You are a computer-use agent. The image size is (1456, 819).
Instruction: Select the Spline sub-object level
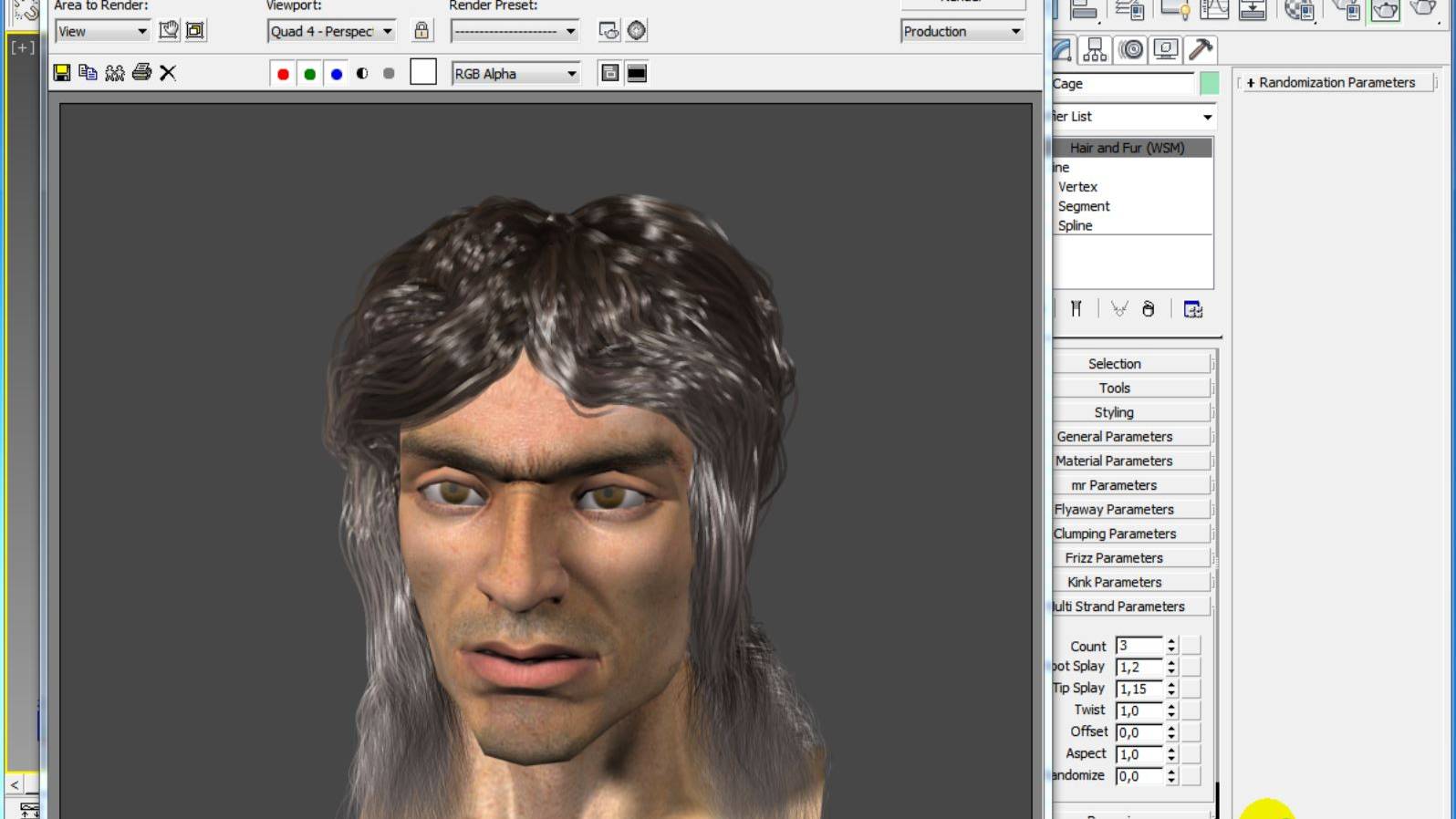pyautogui.click(x=1075, y=226)
